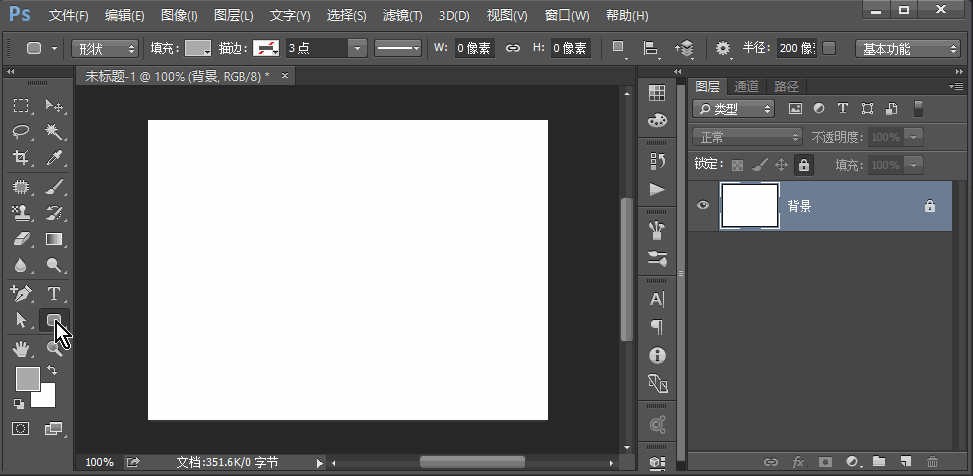Select the Pen tool
The width and height of the screenshot is (973, 476).
pos(21,293)
